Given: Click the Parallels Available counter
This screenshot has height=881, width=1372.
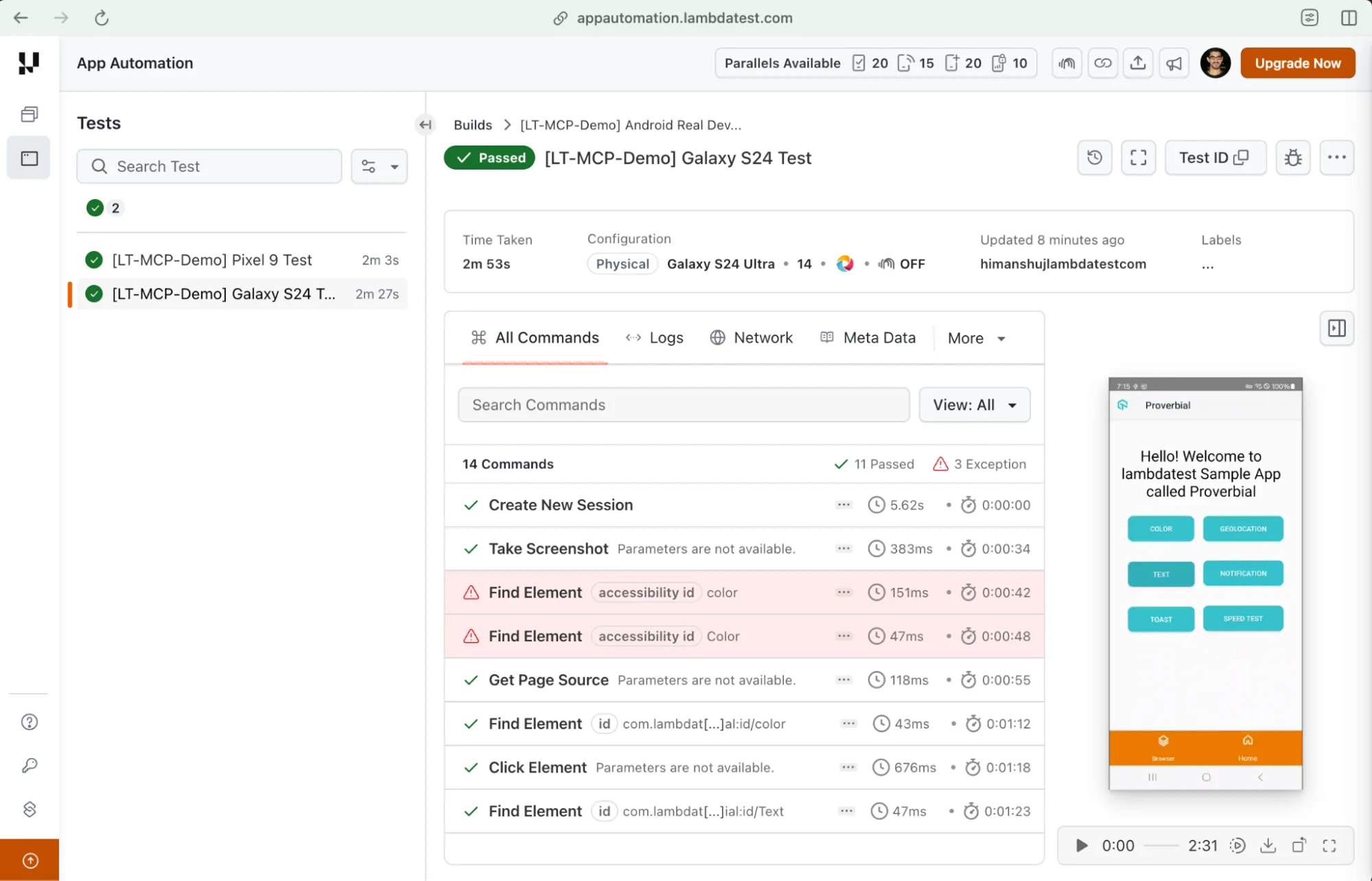Looking at the screenshot, I should pyautogui.click(x=876, y=63).
